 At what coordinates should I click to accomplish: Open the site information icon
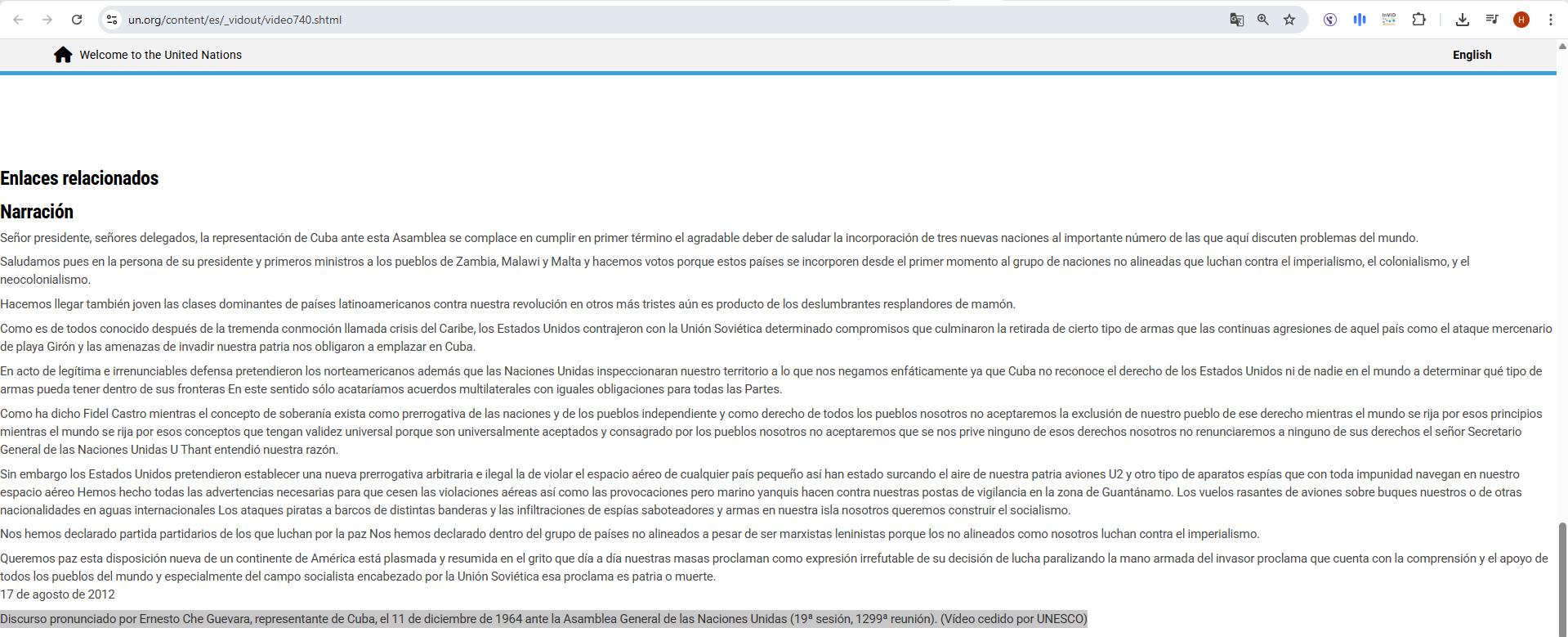pyautogui.click(x=112, y=20)
